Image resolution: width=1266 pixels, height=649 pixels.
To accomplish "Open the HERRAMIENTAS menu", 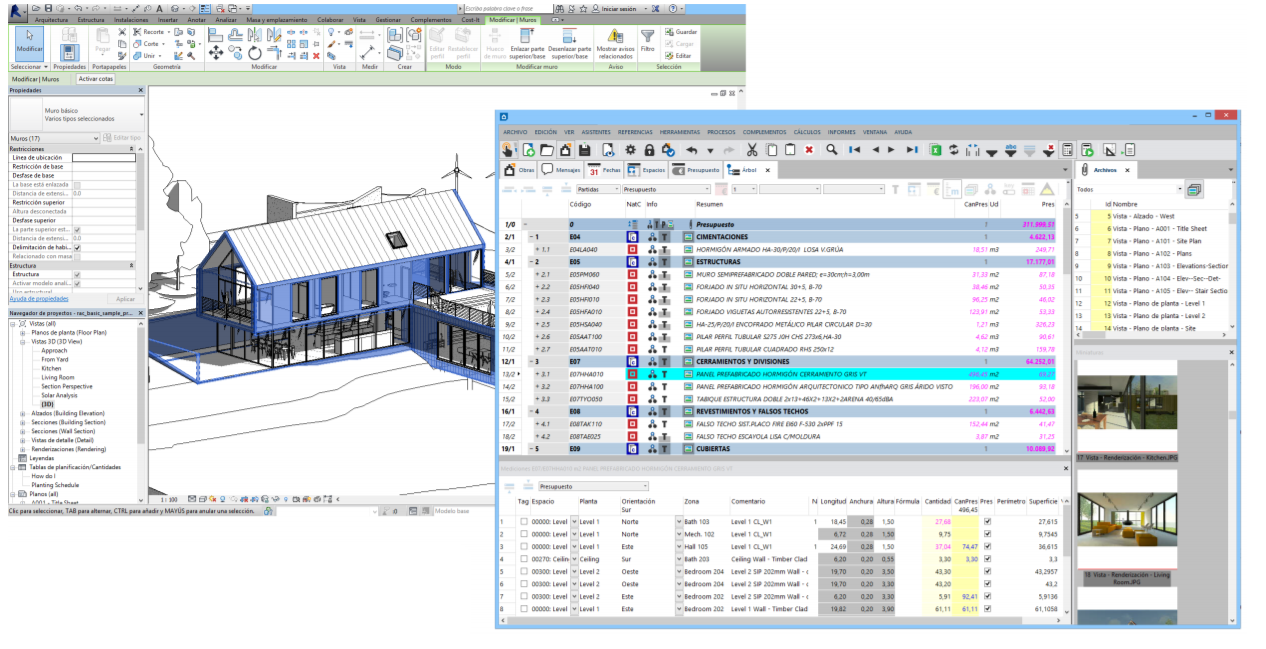I will [679, 132].
